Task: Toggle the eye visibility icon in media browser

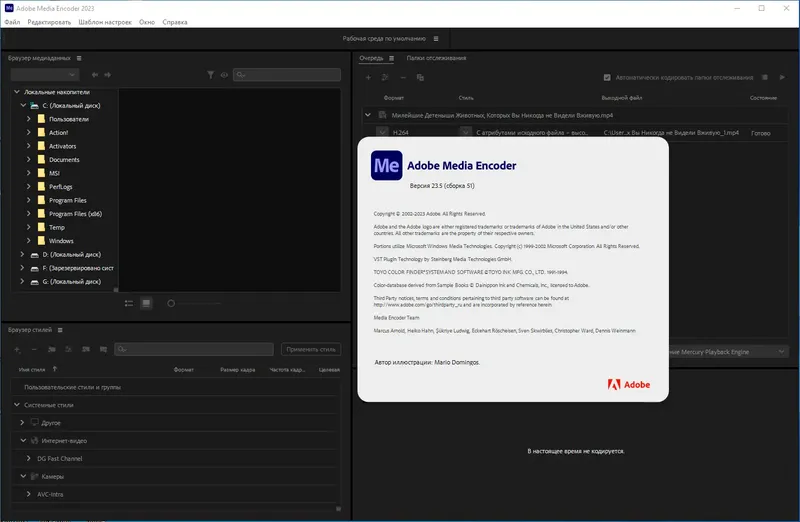Action: coord(224,75)
